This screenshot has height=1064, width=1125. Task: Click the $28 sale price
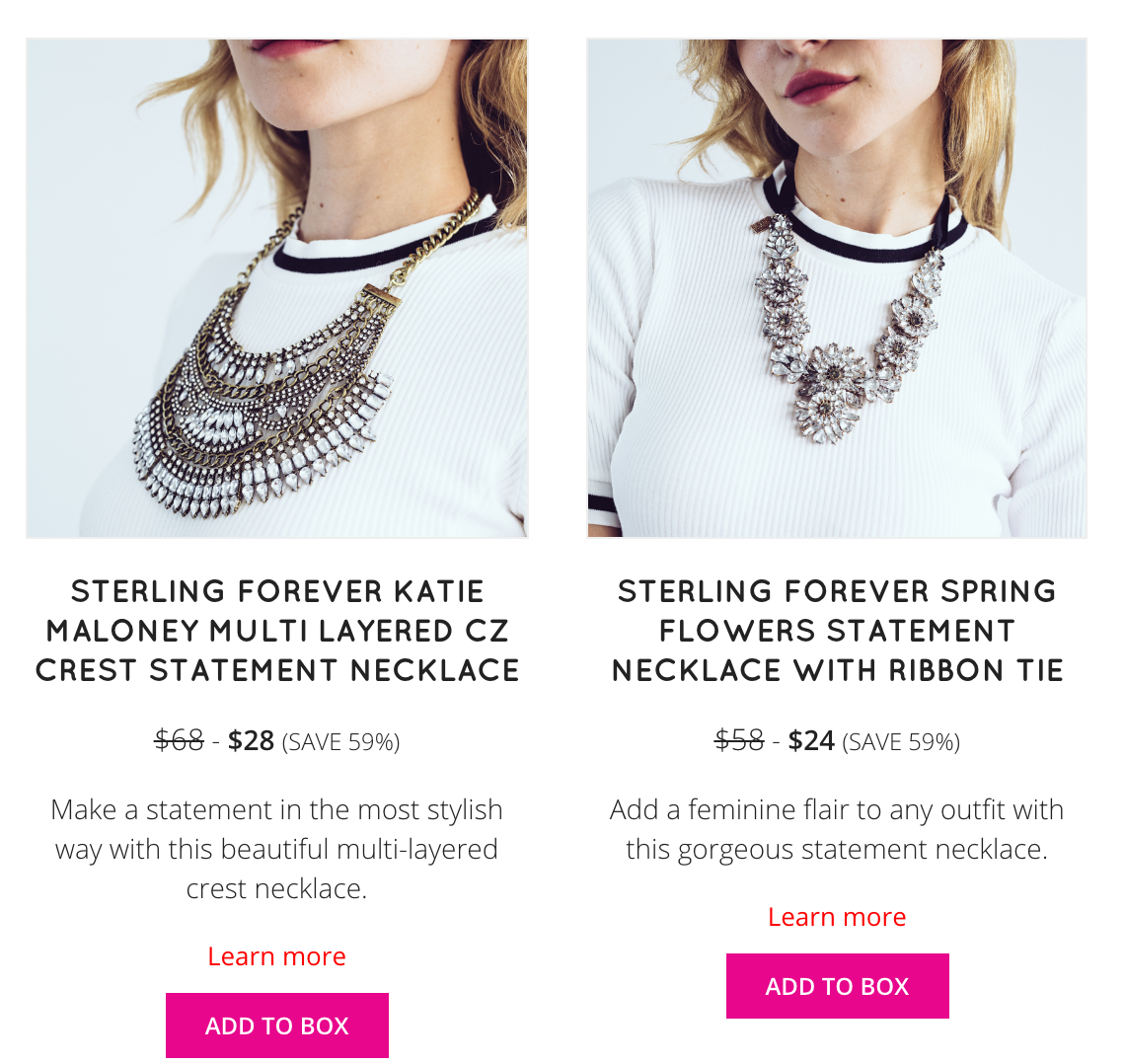251,740
